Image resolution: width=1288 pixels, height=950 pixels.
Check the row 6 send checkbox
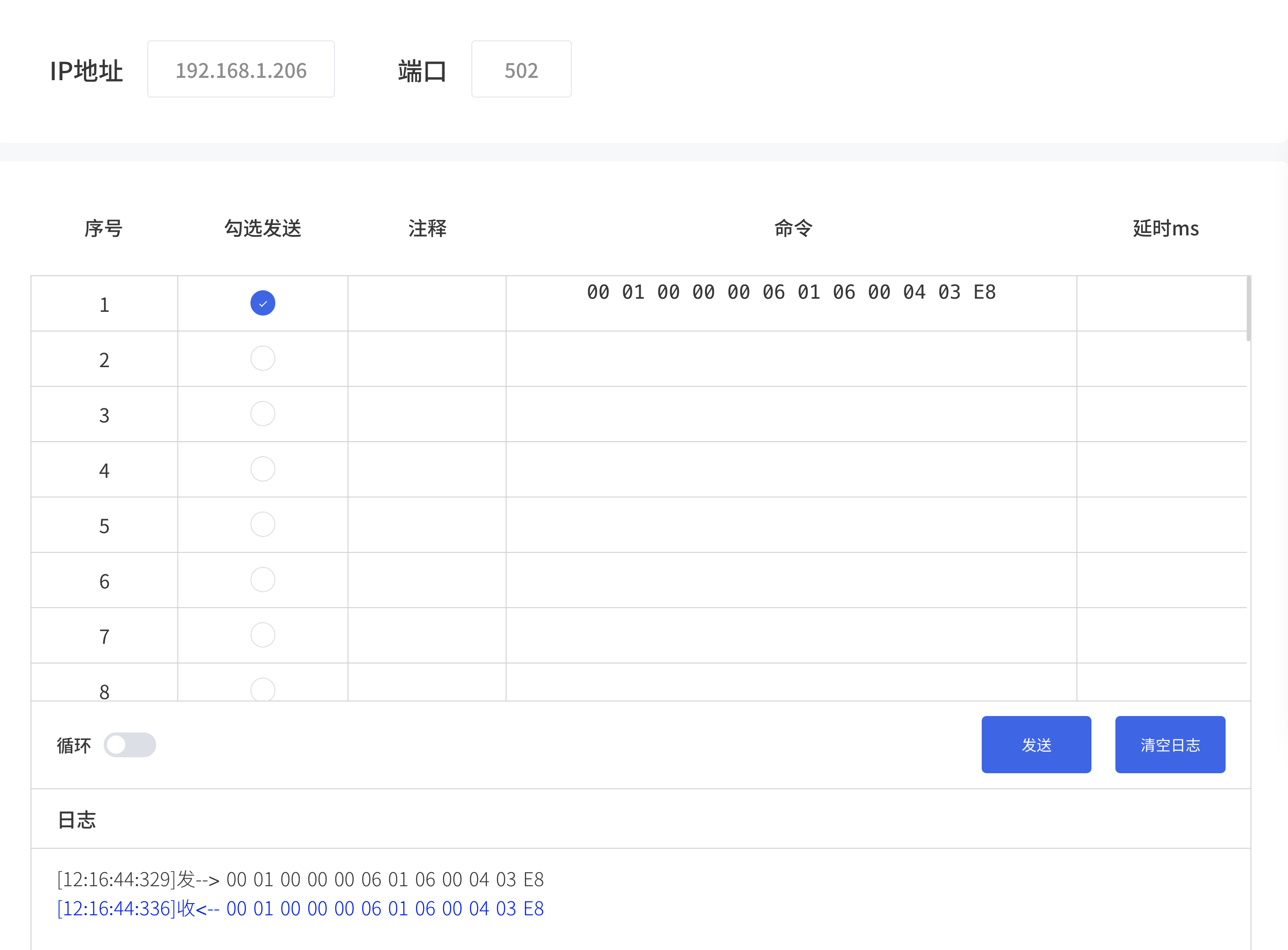262,580
